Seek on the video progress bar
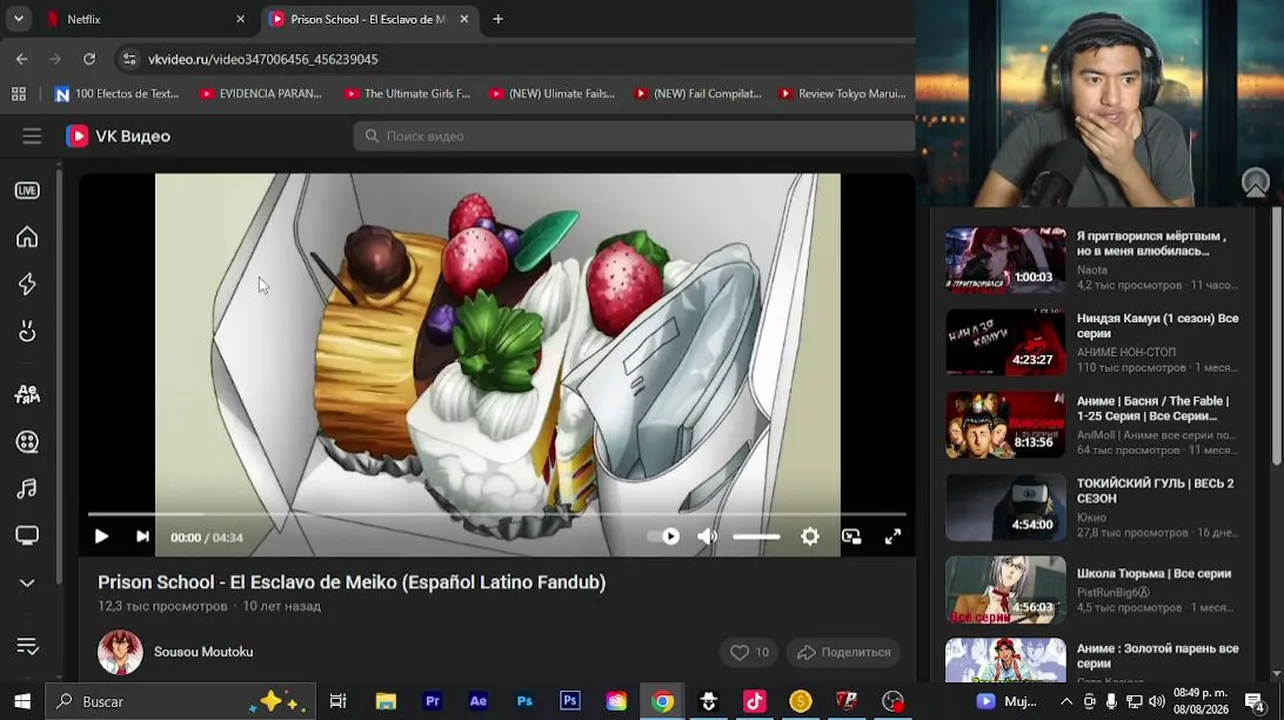Screen dimensions: 1284x720 (496, 514)
